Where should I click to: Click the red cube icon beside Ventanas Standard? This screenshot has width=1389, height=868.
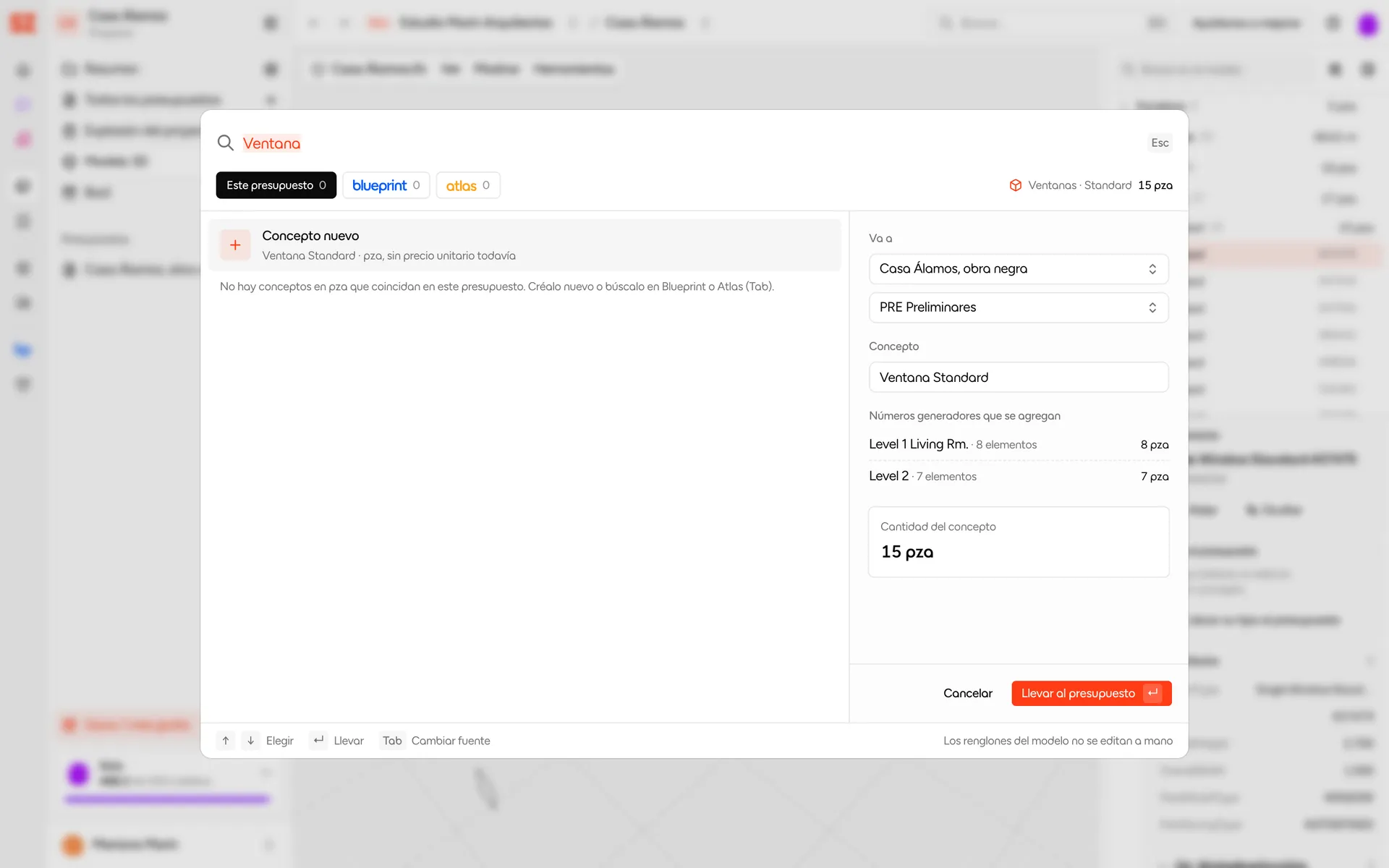[x=1016, y=185]
